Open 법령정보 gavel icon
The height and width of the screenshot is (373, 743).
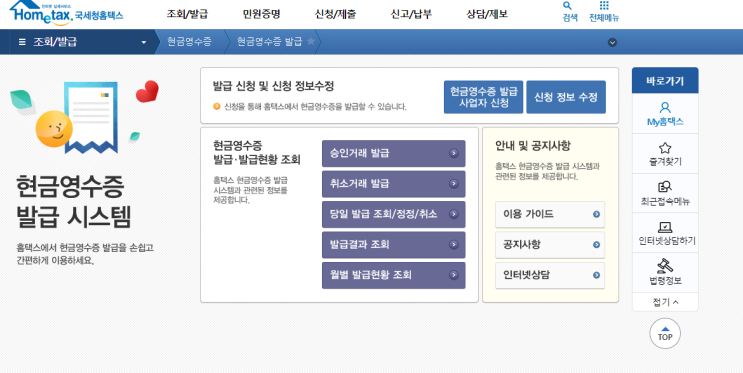(x=665, y=265)
